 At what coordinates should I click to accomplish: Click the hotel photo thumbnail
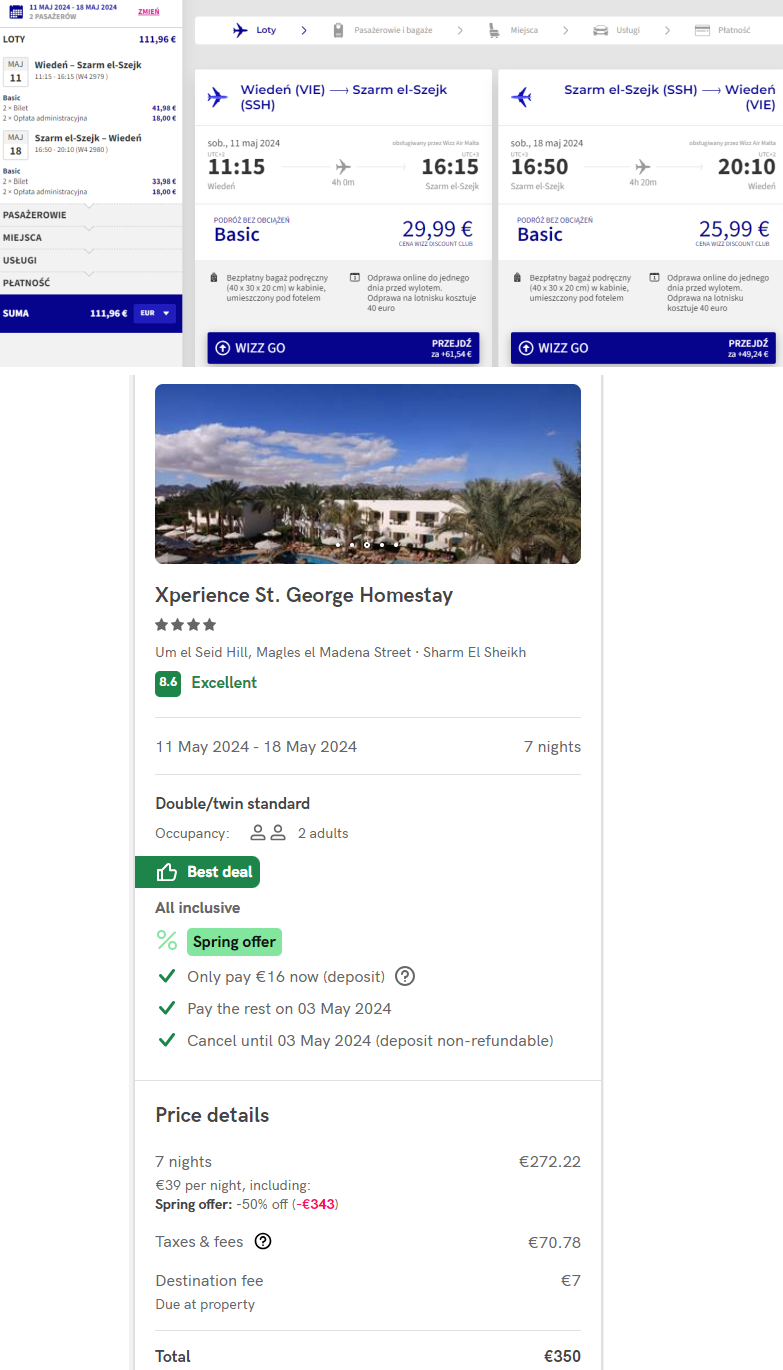point(367,473)
